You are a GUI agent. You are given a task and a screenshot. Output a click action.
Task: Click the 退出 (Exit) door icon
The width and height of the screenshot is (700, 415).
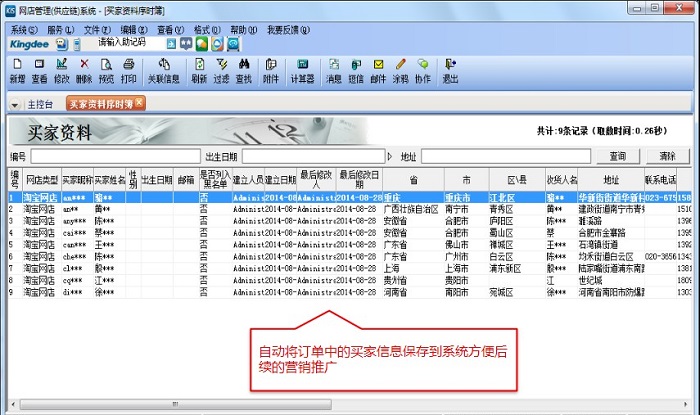450,71
